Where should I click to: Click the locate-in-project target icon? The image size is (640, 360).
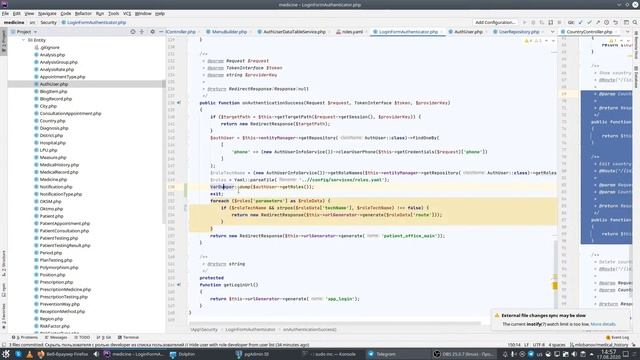[x=133, y=31]
